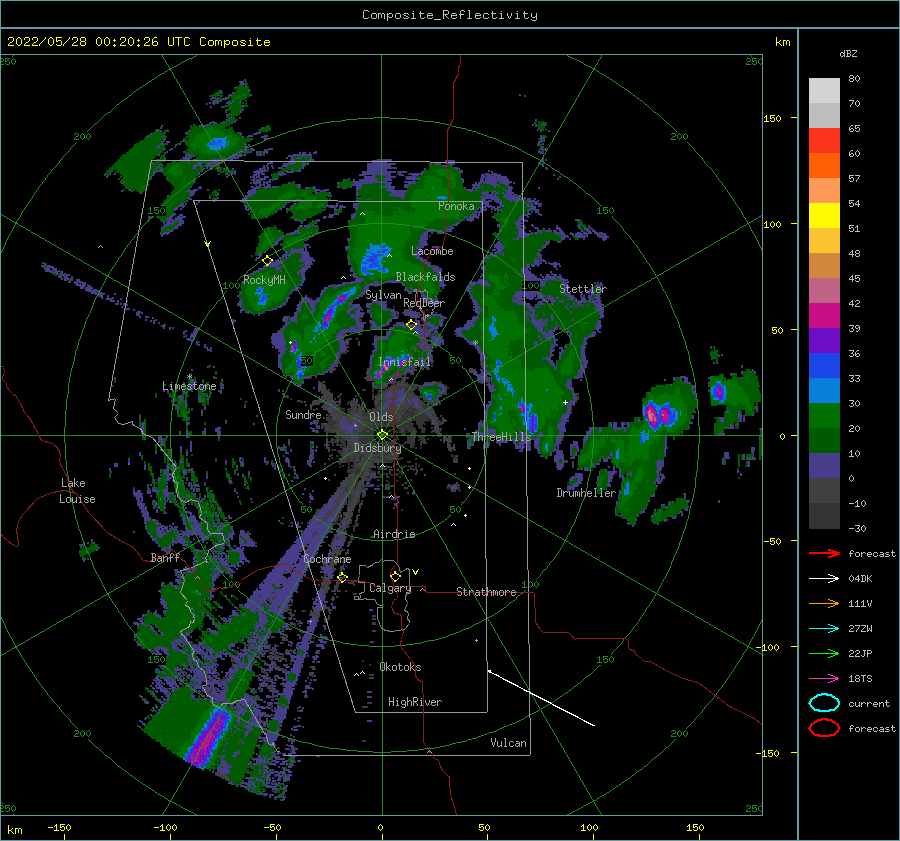Click the Limestone label
900x841 pixels.
pos(189,386)
